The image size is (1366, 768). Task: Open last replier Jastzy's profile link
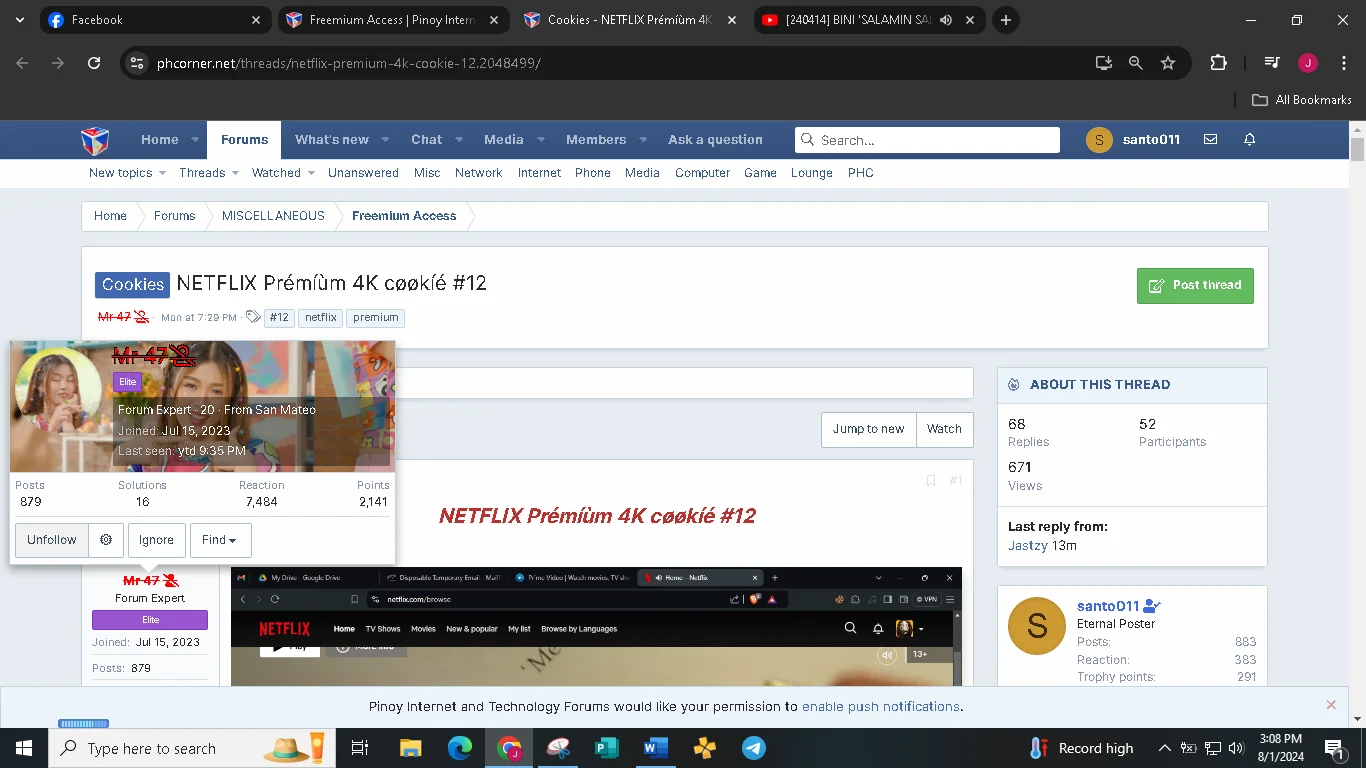(1026, 546)
